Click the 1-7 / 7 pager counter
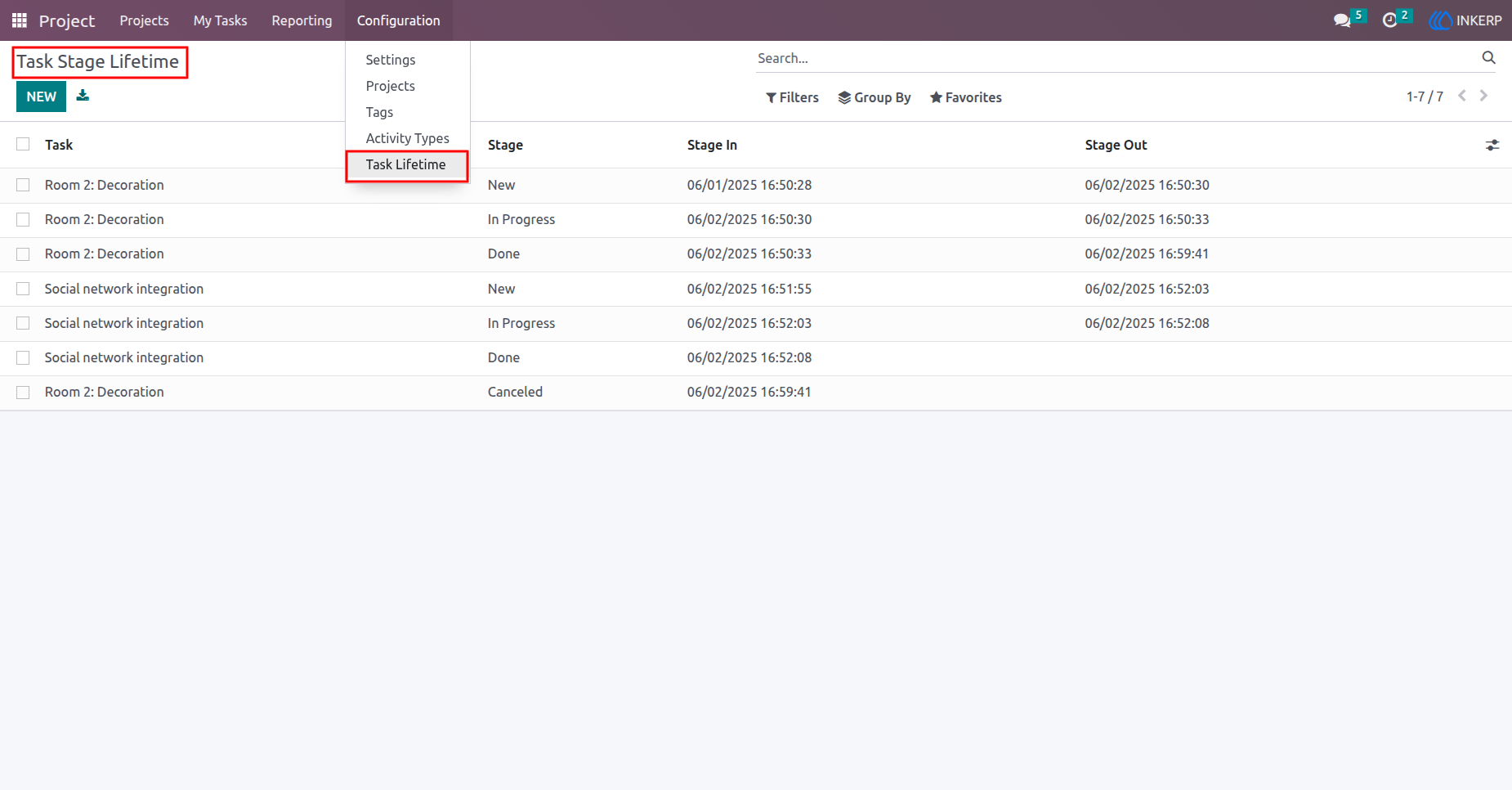 [1425, 97]
